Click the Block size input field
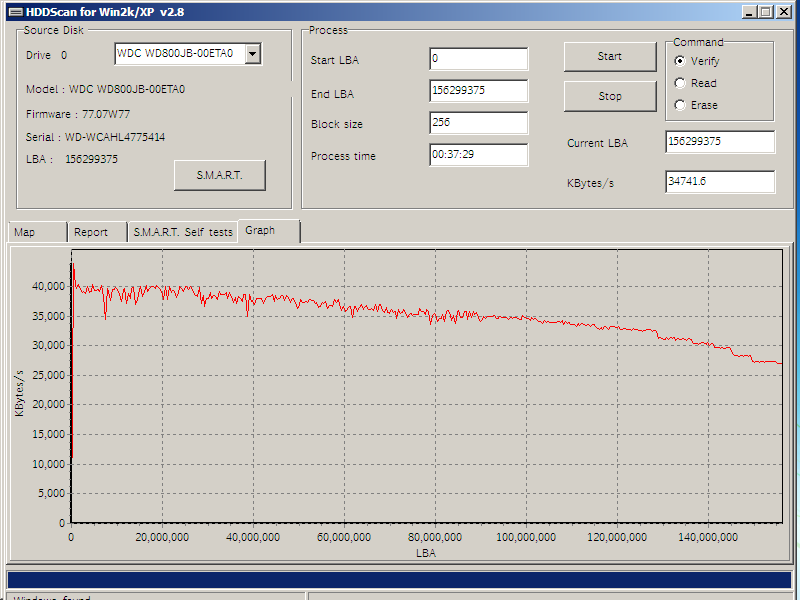Image resolution: width=800 pixels, height=600 pixels. (x=478, y=123)
